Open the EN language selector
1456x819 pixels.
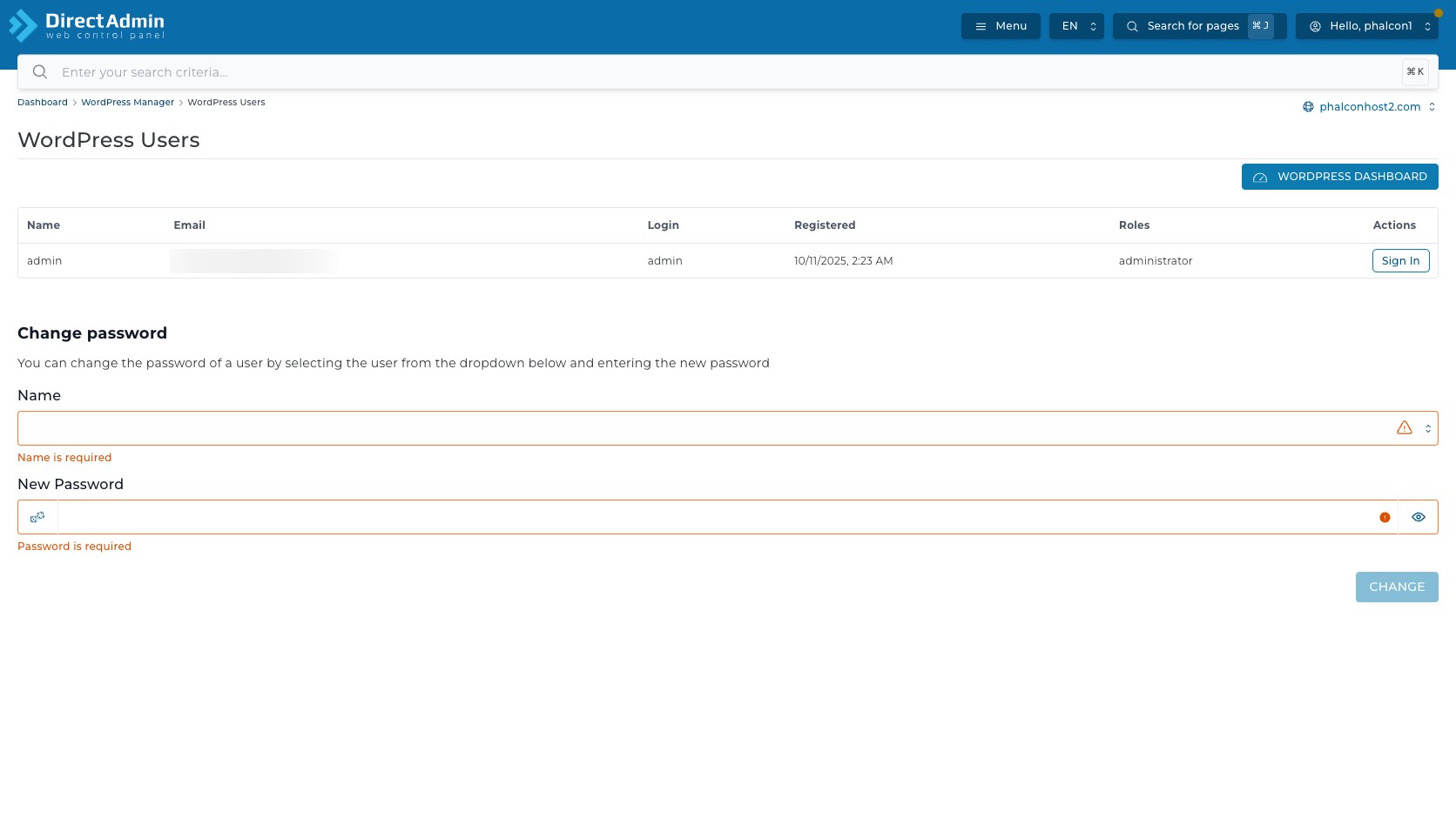[x=1076, y=26]
